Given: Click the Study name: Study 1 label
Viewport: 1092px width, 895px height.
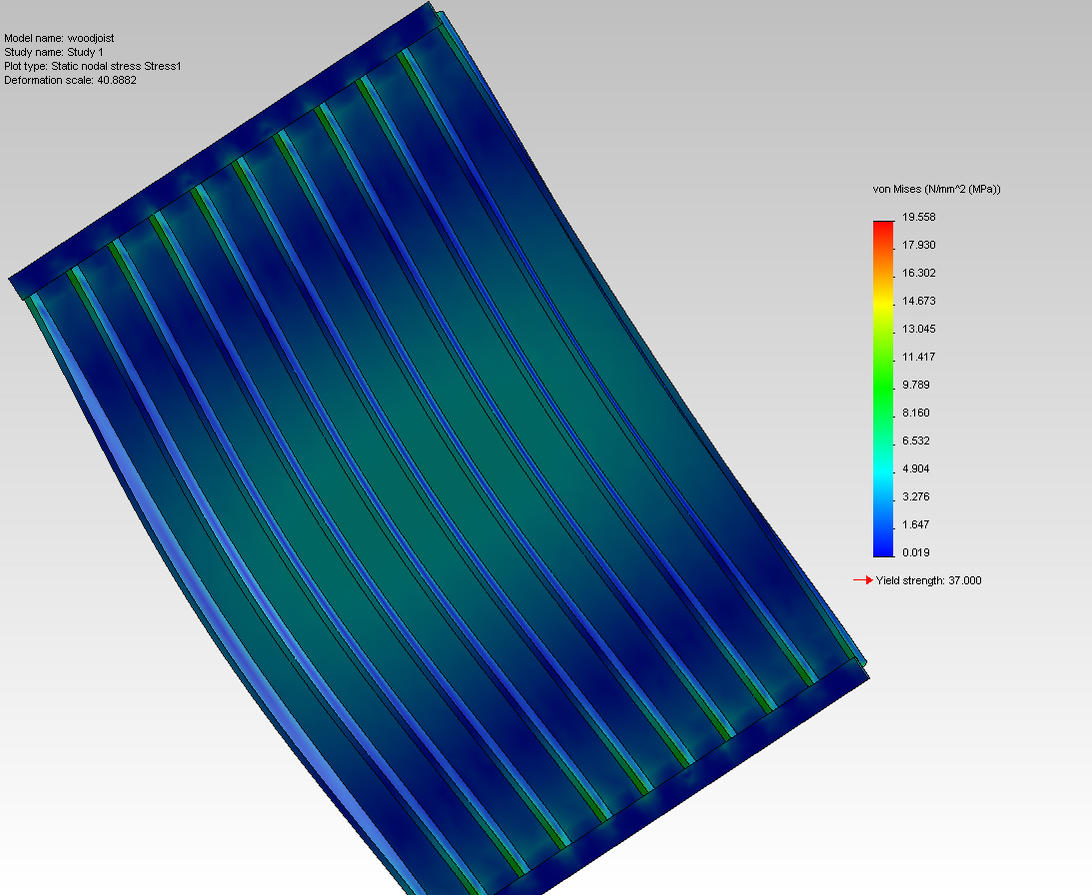Looking at the screenshot, I should pos(54,52).
